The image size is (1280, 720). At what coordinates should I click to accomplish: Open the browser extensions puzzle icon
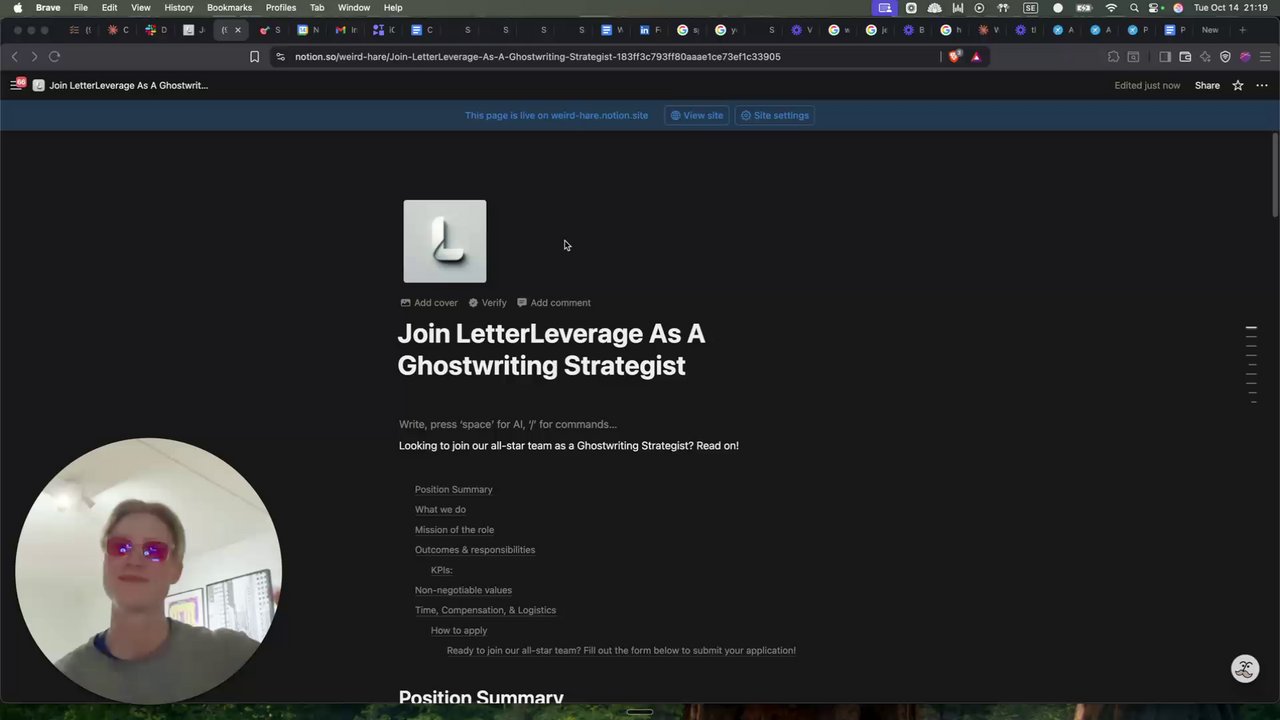coord(1113,57)
